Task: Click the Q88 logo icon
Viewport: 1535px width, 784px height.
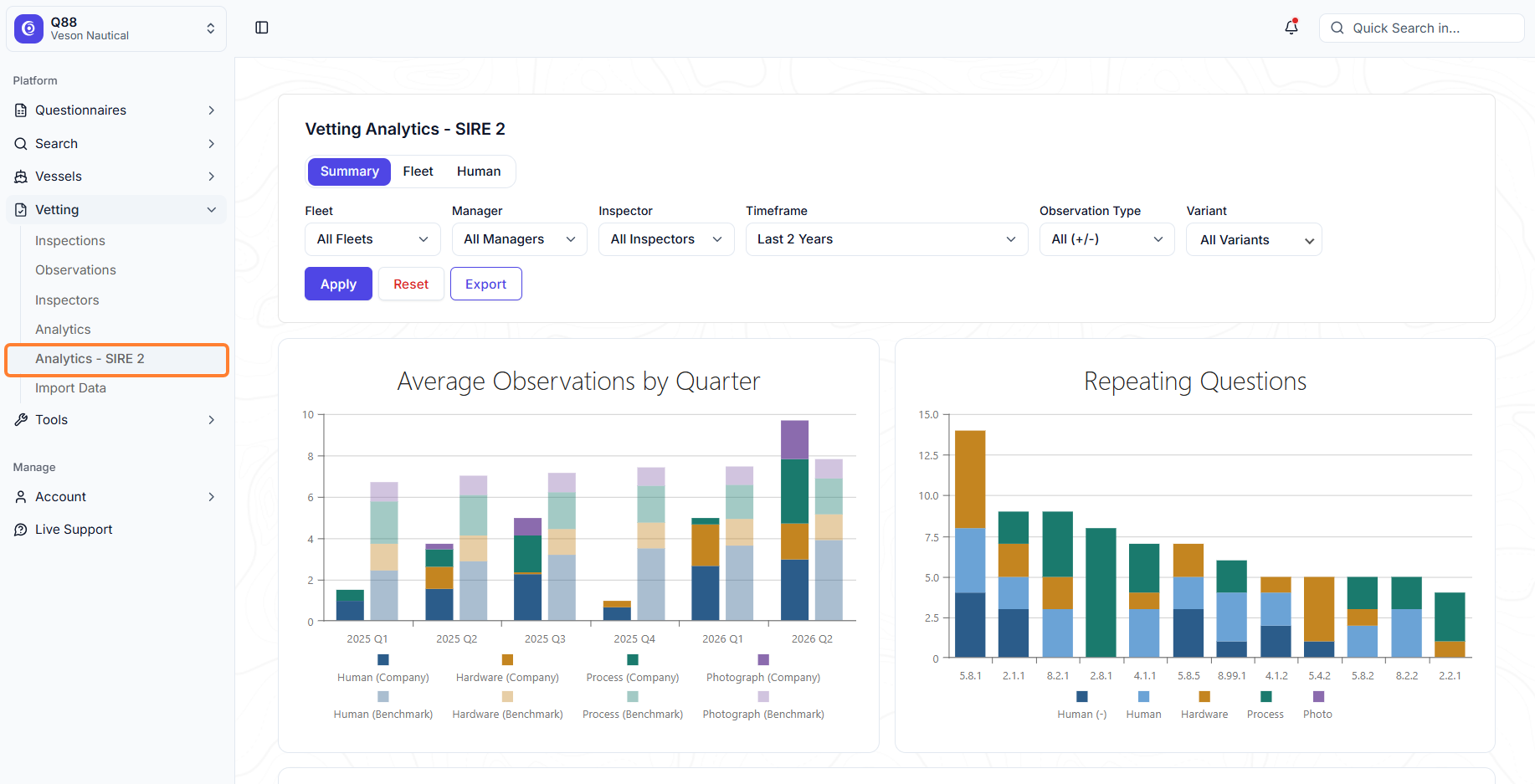Action: (28, 28)
